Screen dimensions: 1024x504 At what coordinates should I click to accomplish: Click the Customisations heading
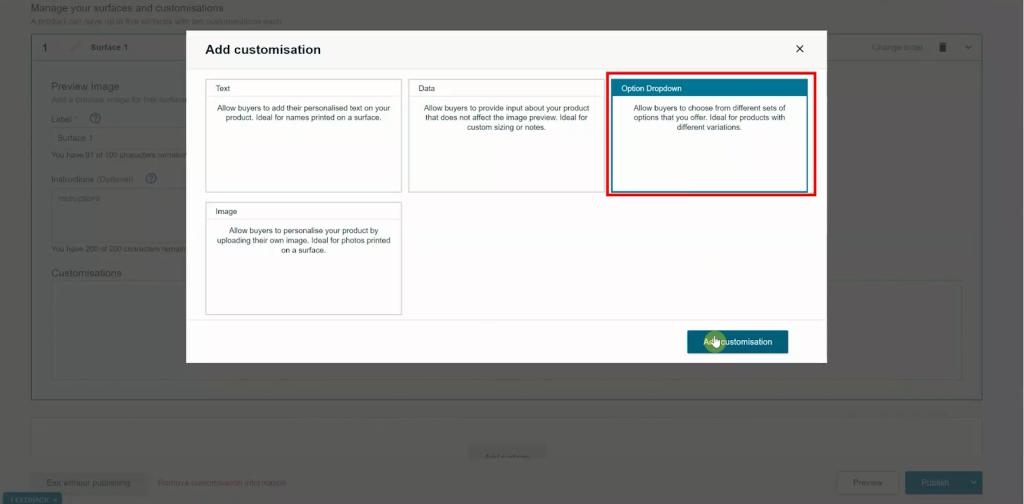(86, 273)
